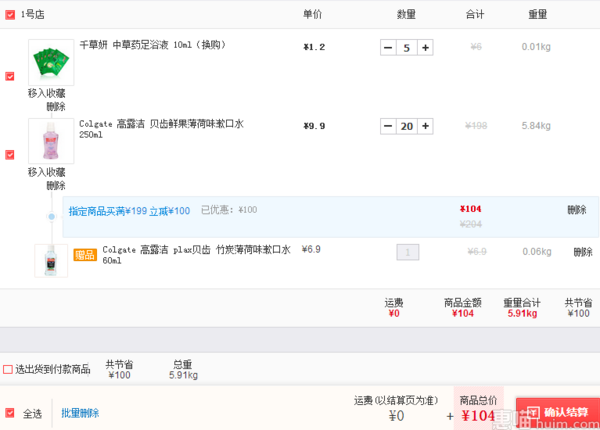This screenshot has width=600, height=430.
Task: Click the 批量删除 batch delete link
Action: [80, 413]
